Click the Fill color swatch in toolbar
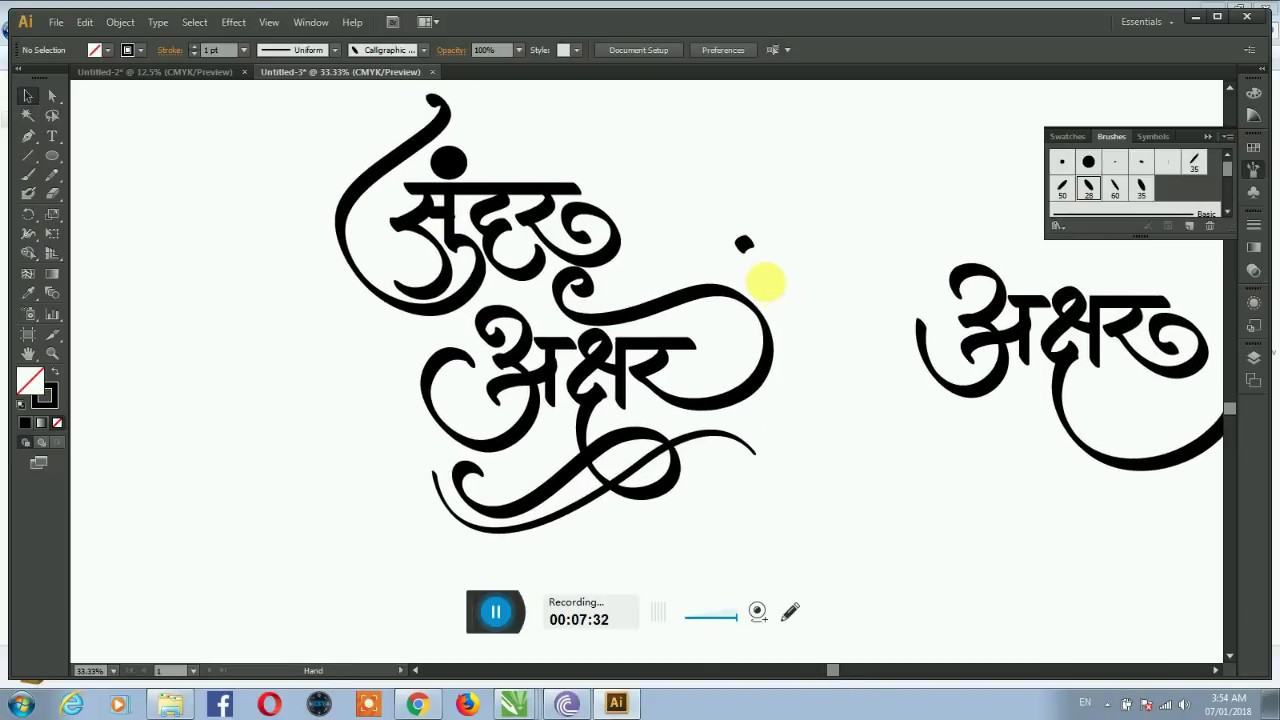The image size is (1280, 720). (x=30, y=381)
